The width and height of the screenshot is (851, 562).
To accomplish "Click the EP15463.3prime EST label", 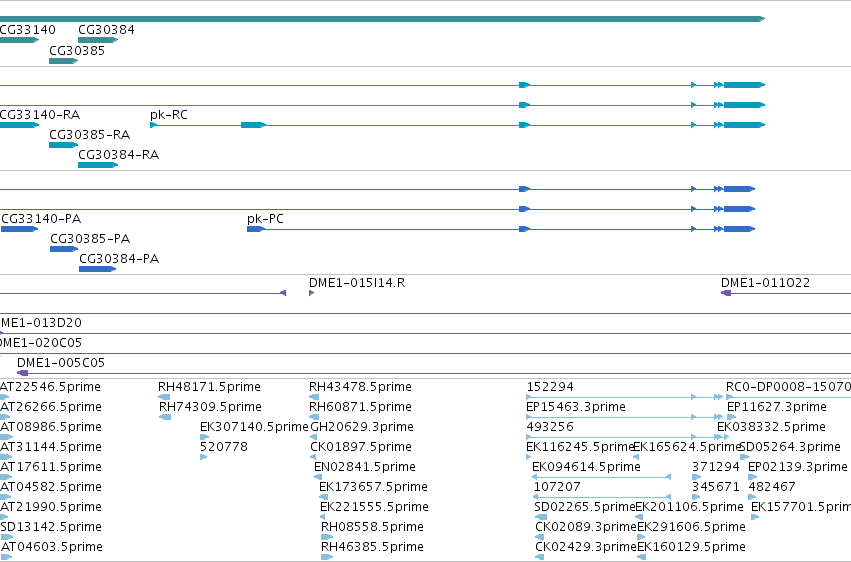I will click(x=576, y=407).
